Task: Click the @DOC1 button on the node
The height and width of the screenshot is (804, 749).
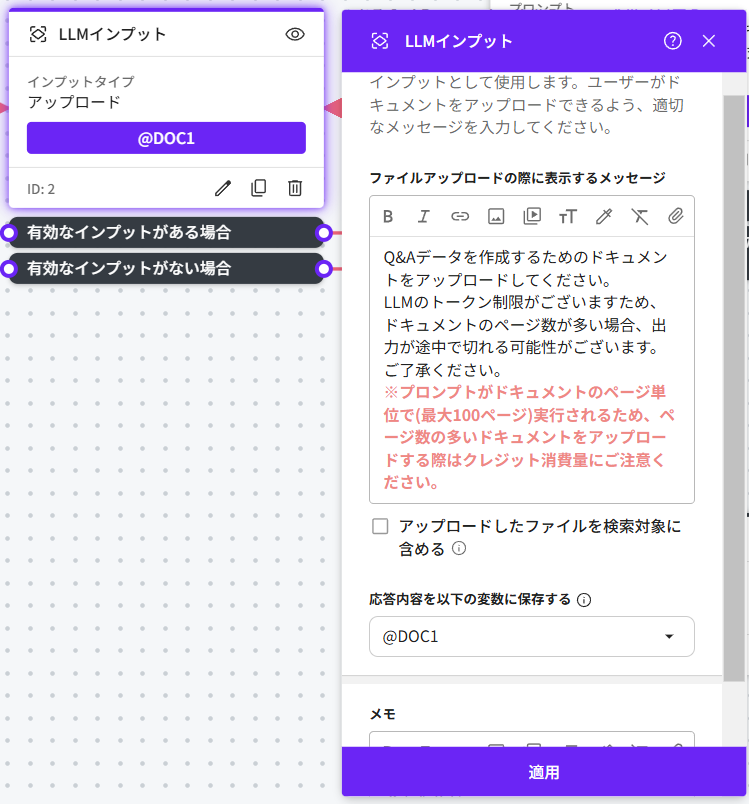Action: [x=166, y=138]
